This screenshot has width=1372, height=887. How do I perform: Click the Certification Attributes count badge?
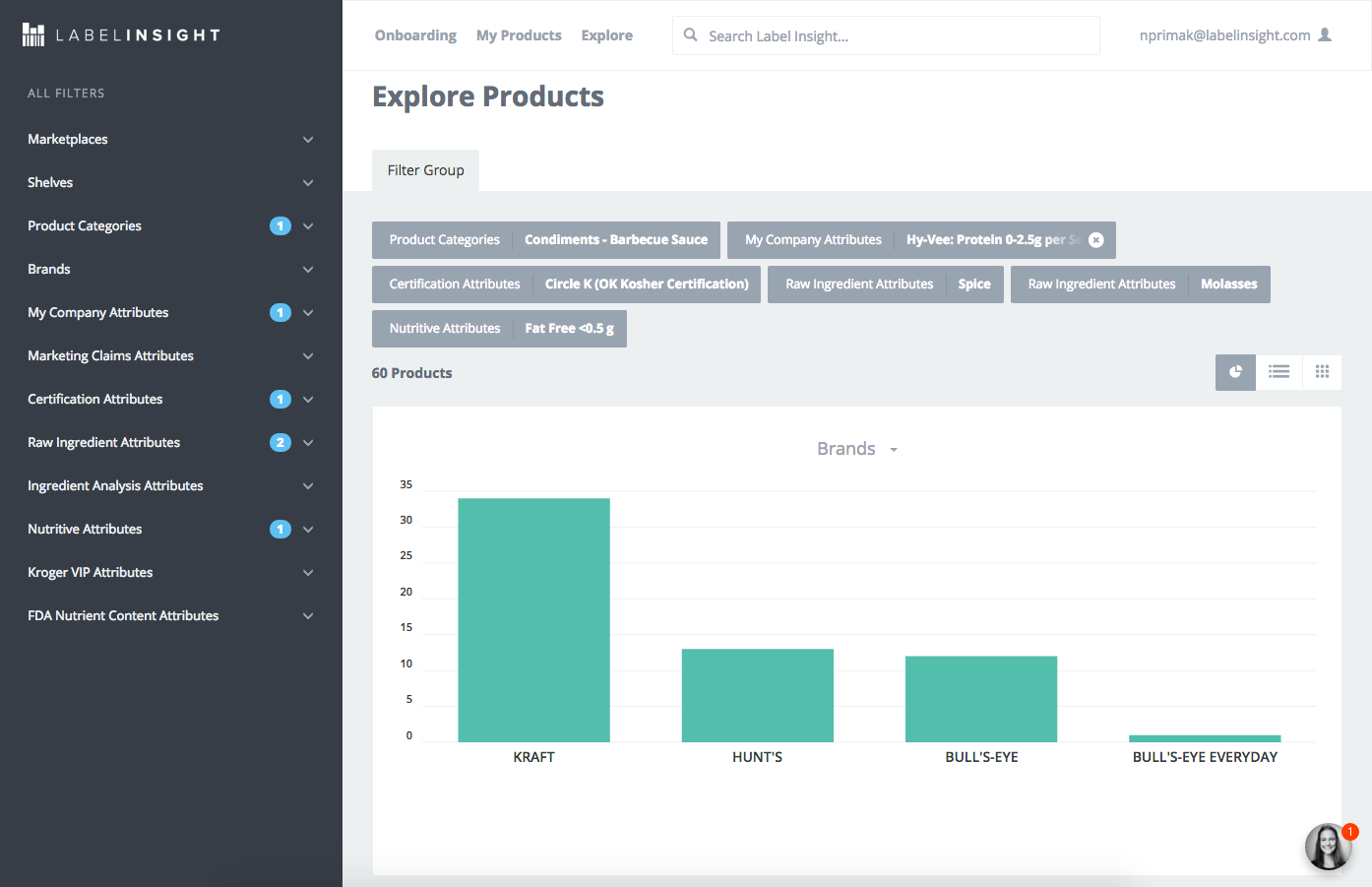point(281,399)
